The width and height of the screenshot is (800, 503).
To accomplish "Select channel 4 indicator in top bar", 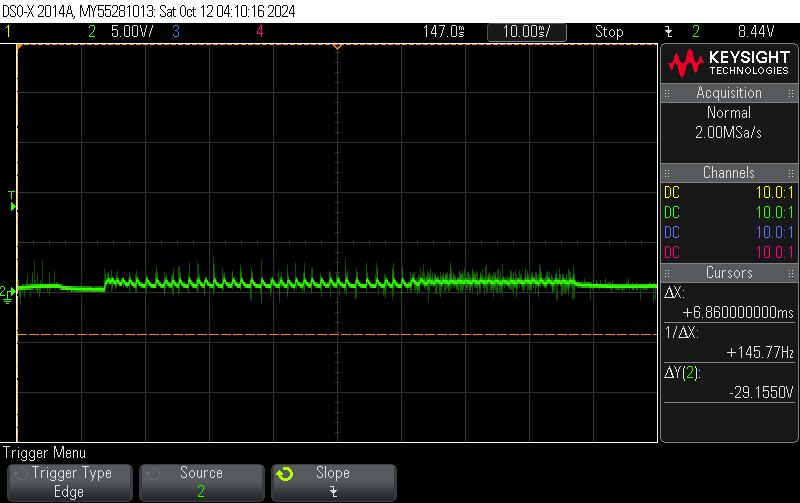I will pos(260,32).
